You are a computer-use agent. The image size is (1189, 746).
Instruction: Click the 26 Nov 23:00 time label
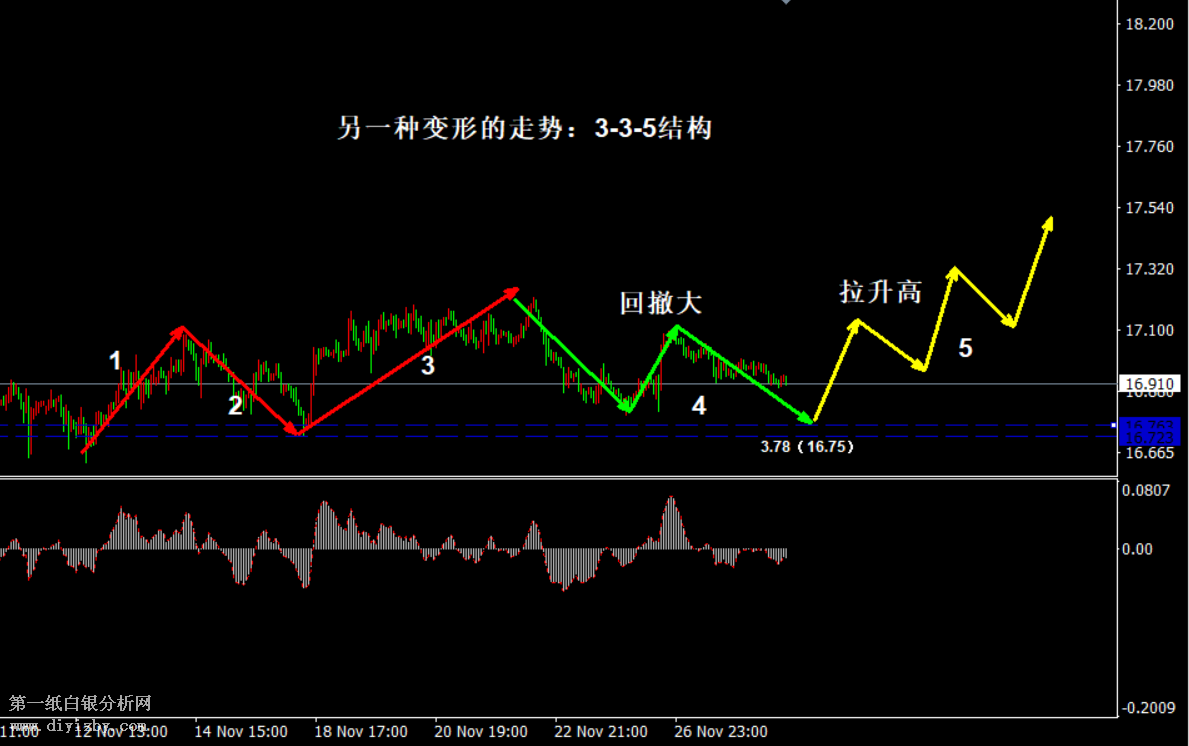pyautogui.click(x=720, y=731)
